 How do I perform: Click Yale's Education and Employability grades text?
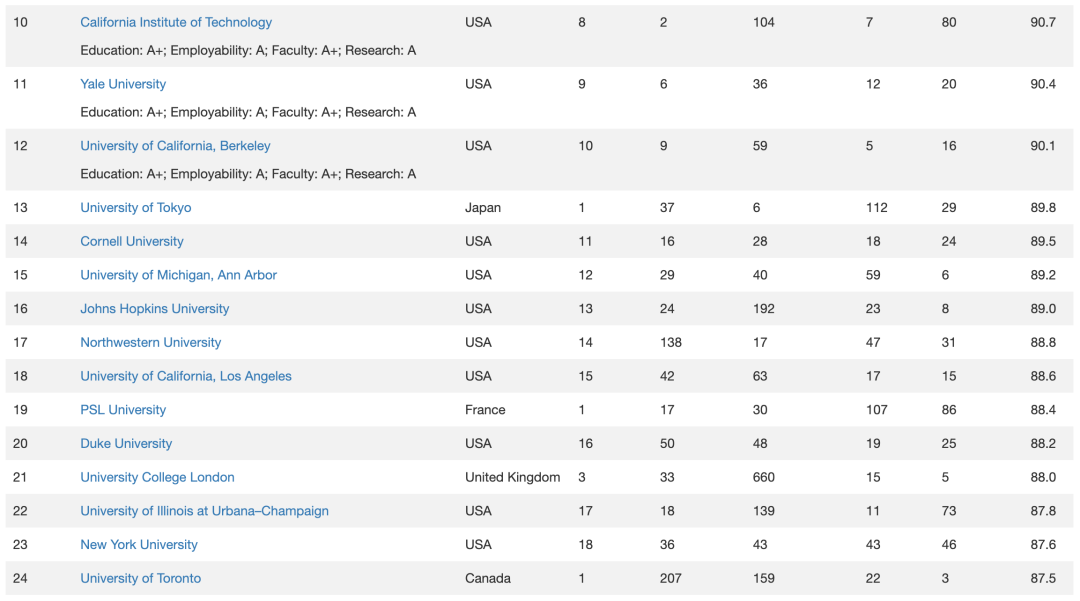click(173, 112)
